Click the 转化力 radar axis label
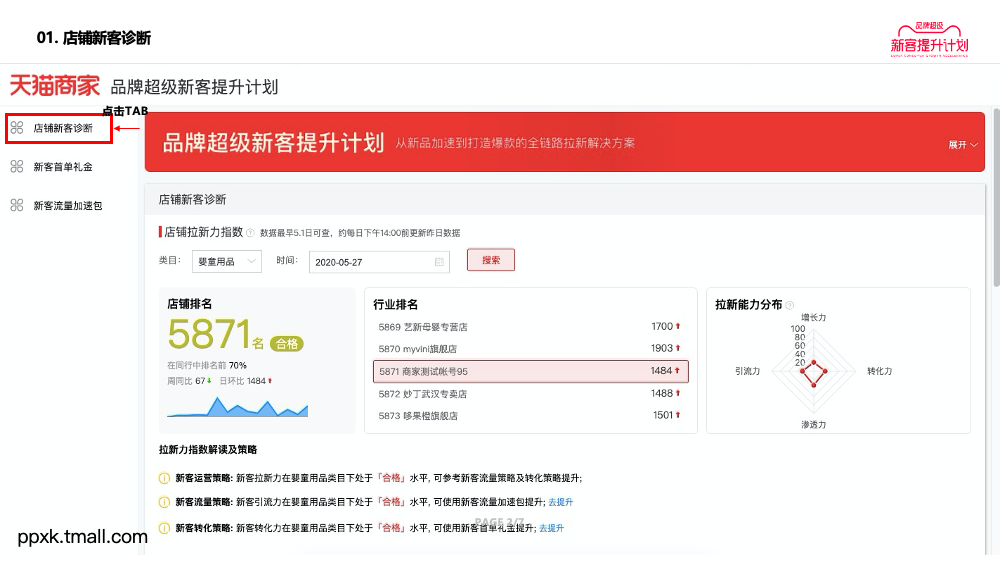1000x563 pixels. pyautogui.click(x=879, y=371)
